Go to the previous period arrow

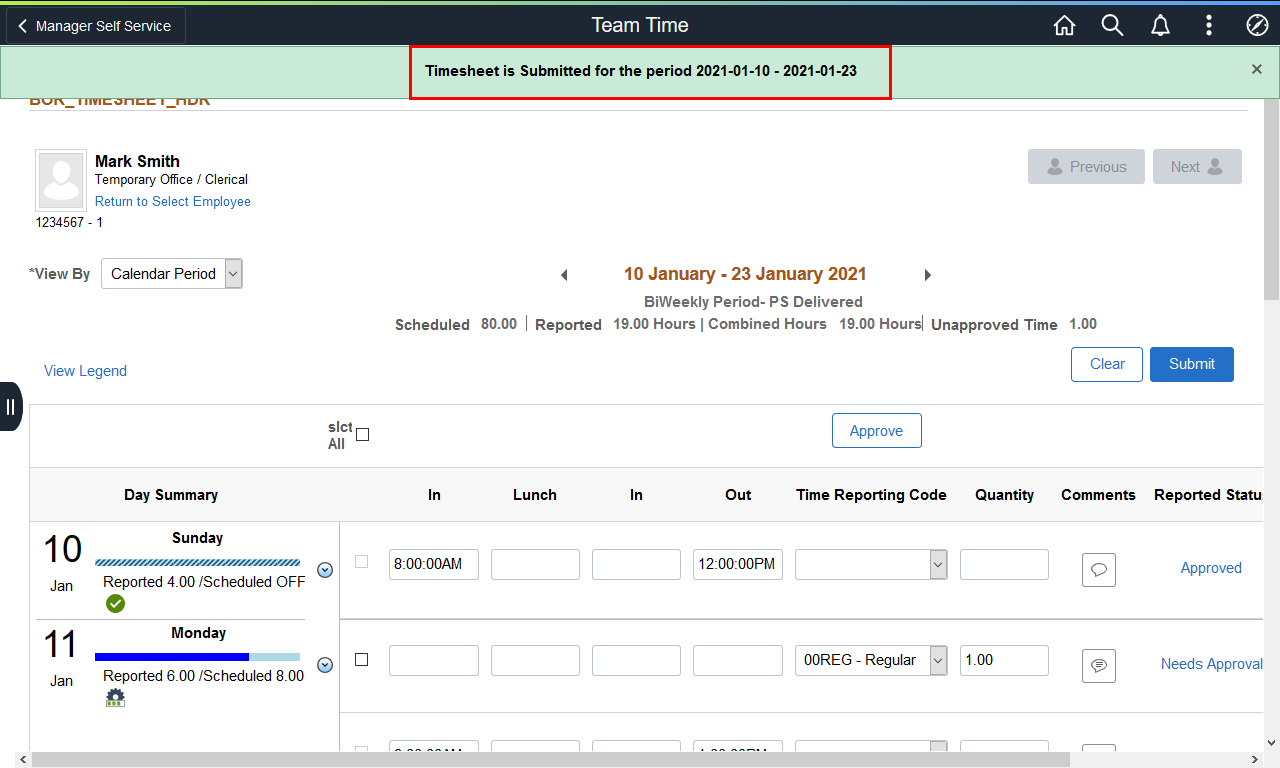click(564, 275)
